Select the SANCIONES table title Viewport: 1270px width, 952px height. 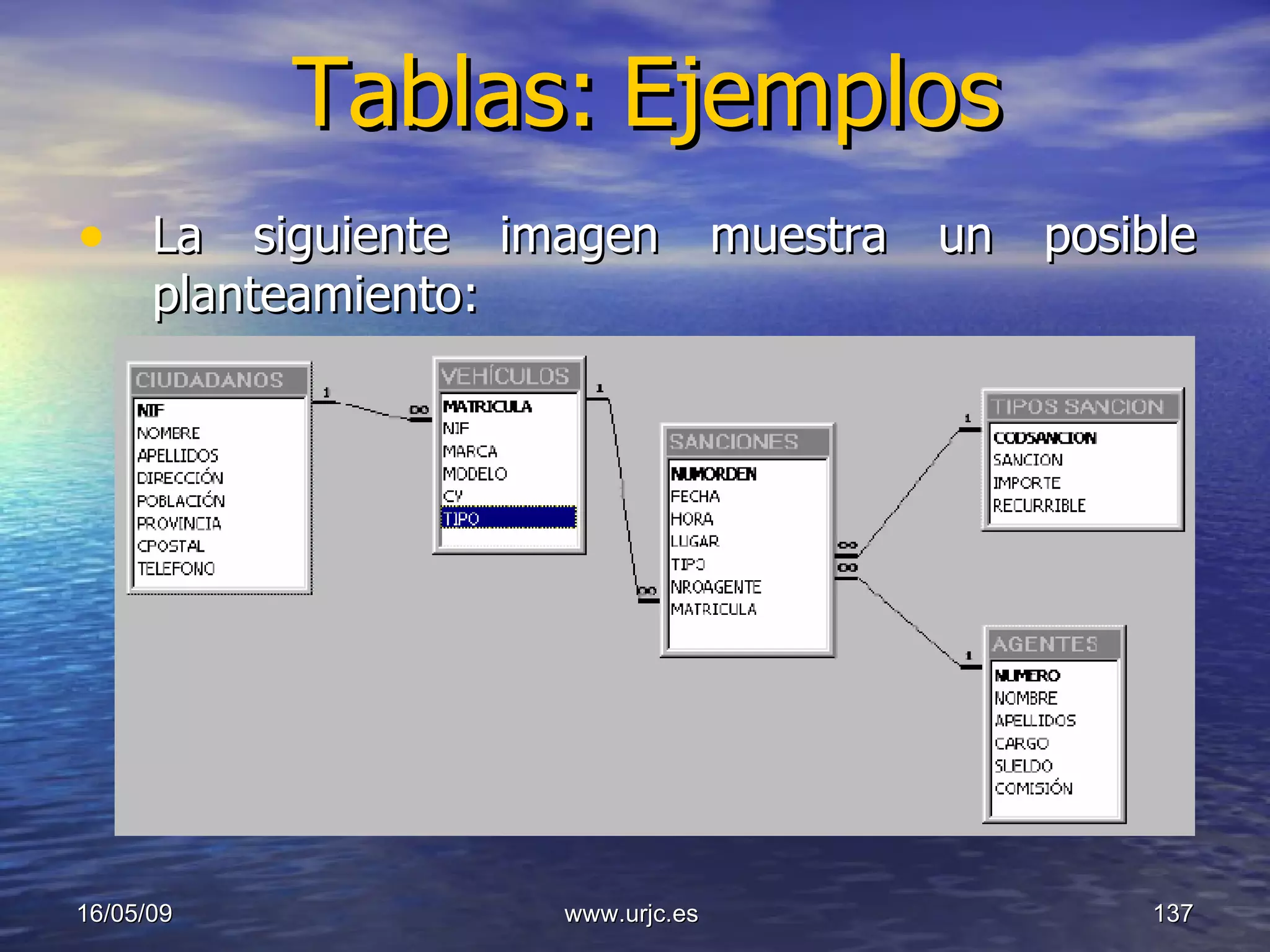747,442
